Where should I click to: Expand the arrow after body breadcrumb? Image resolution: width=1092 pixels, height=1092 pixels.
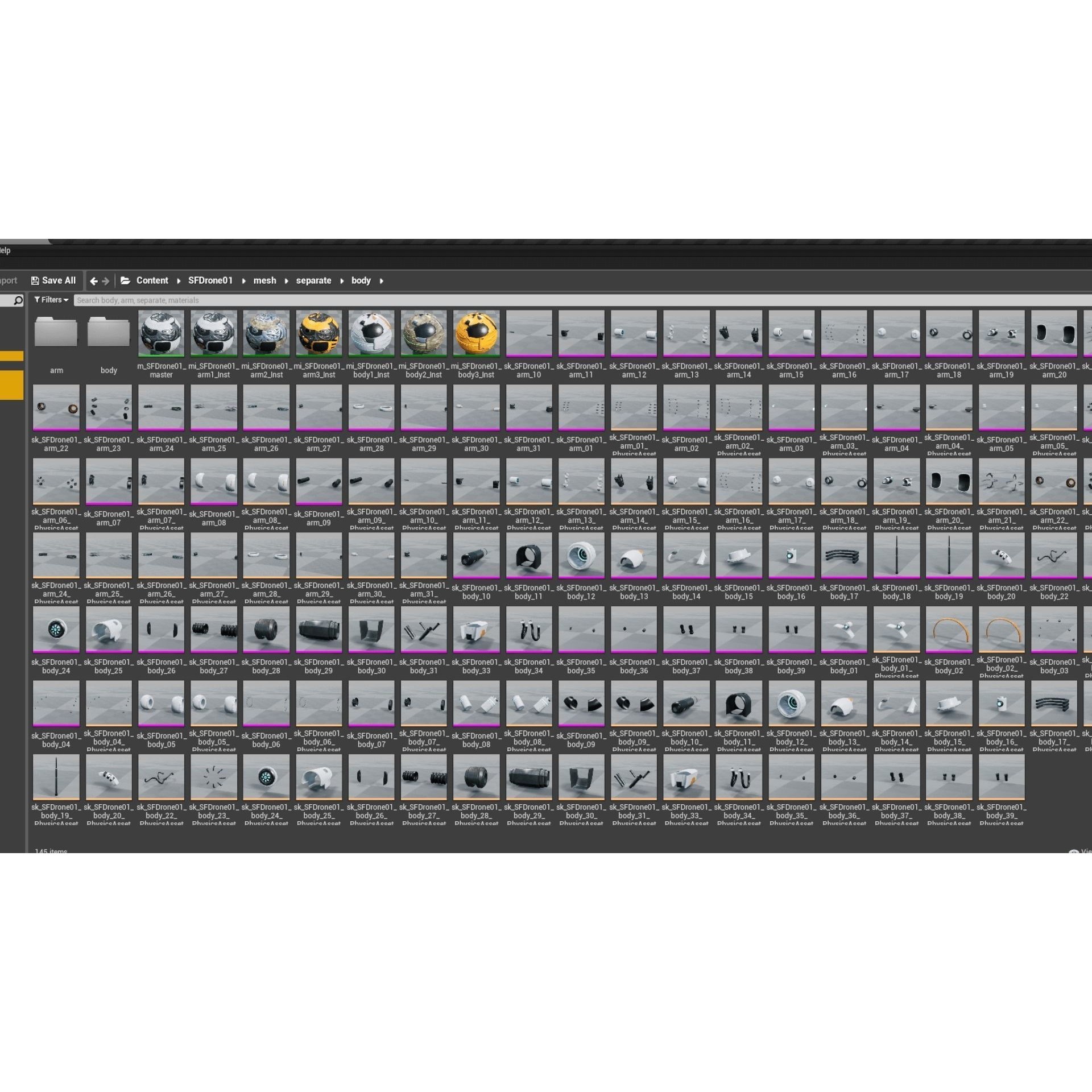coord(381,281)
